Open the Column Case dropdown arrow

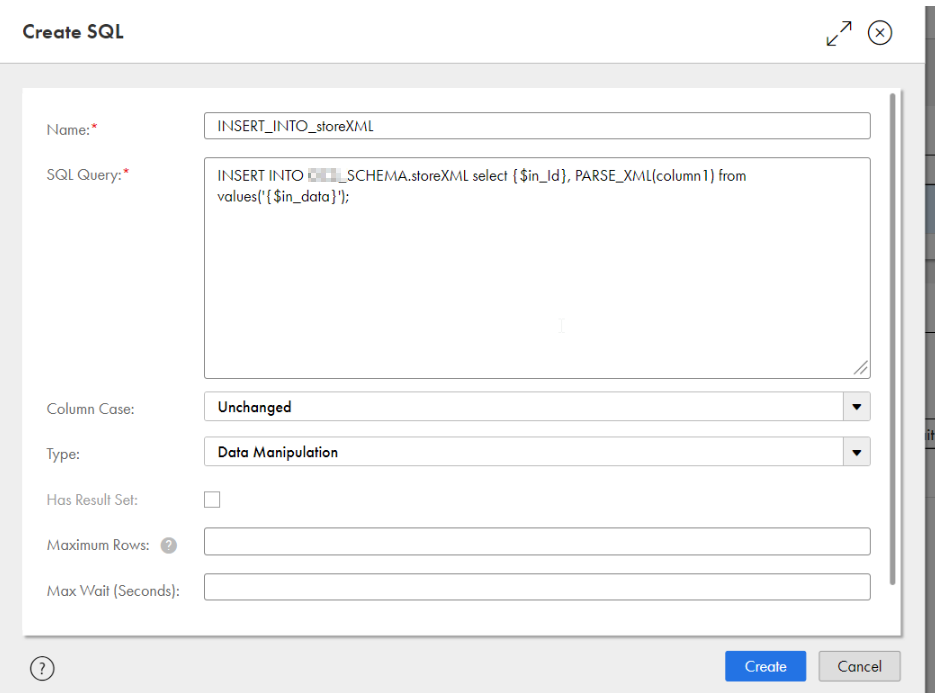[857, 407]
